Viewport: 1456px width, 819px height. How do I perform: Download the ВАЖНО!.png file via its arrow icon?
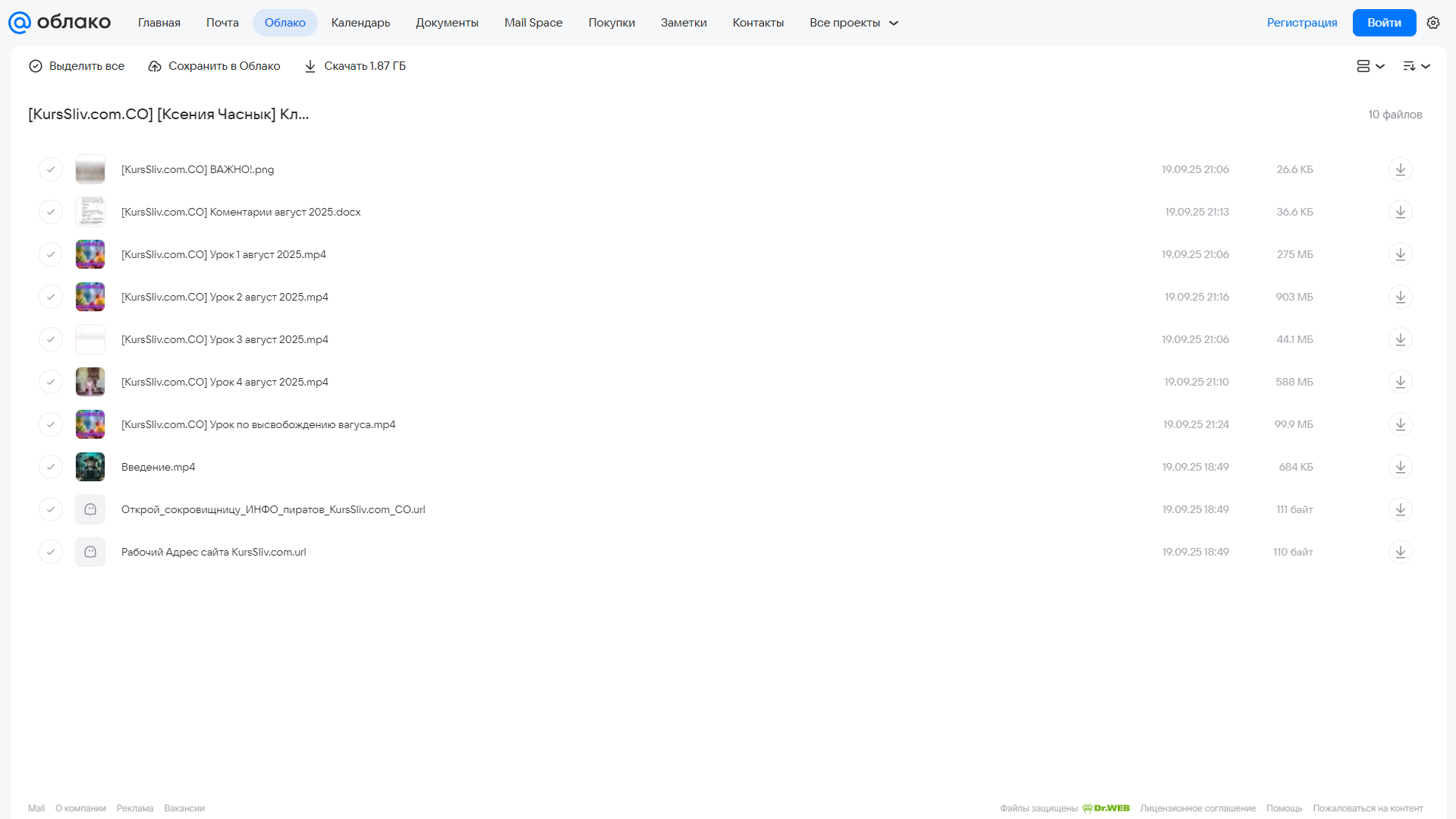tap(1401, 169)
